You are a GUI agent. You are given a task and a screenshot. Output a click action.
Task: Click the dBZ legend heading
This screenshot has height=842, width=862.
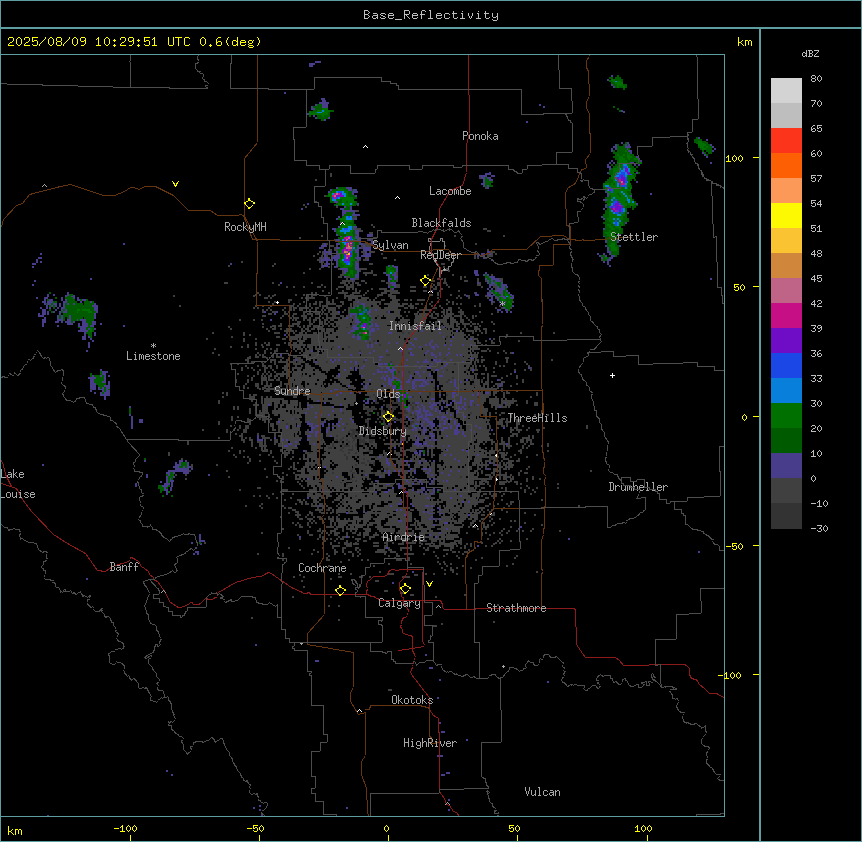coord(810,53)
